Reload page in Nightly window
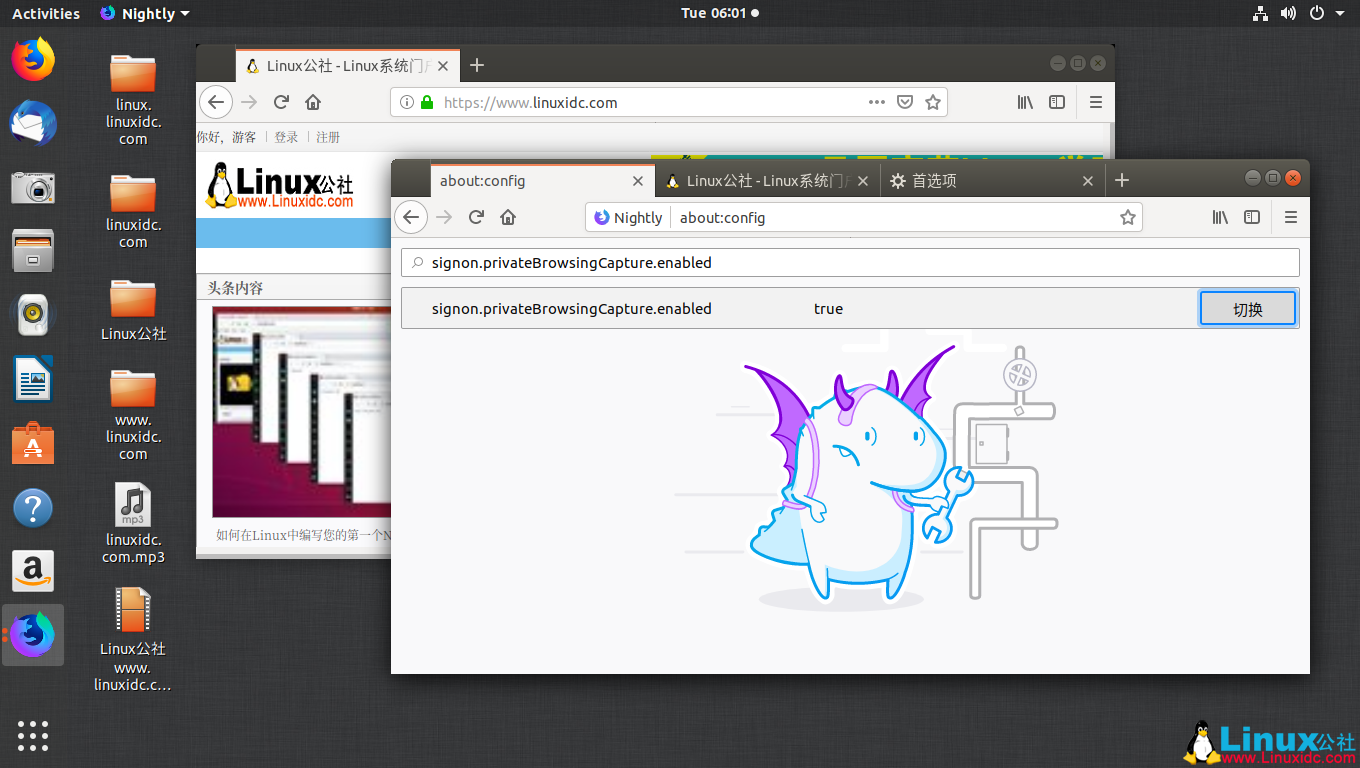This screenshot has height=768, width=1360. coord(477,217)
